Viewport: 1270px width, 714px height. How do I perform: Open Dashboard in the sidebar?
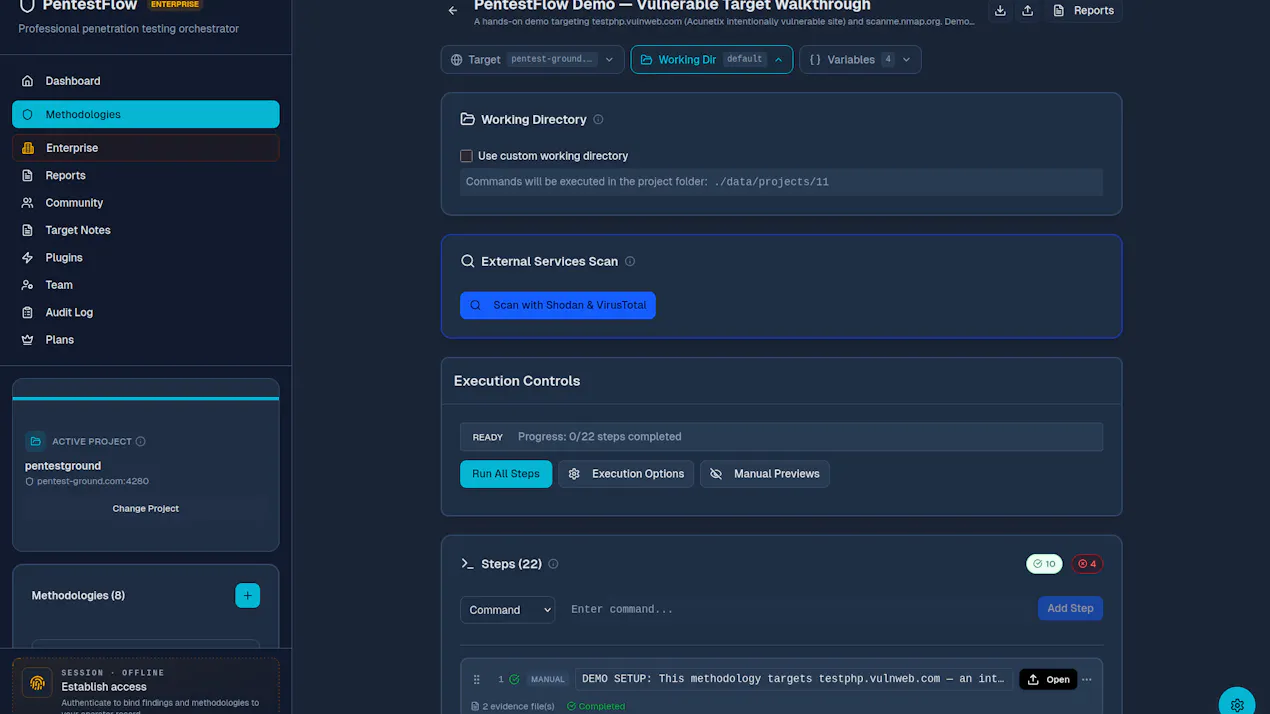(x=145, y=81)
